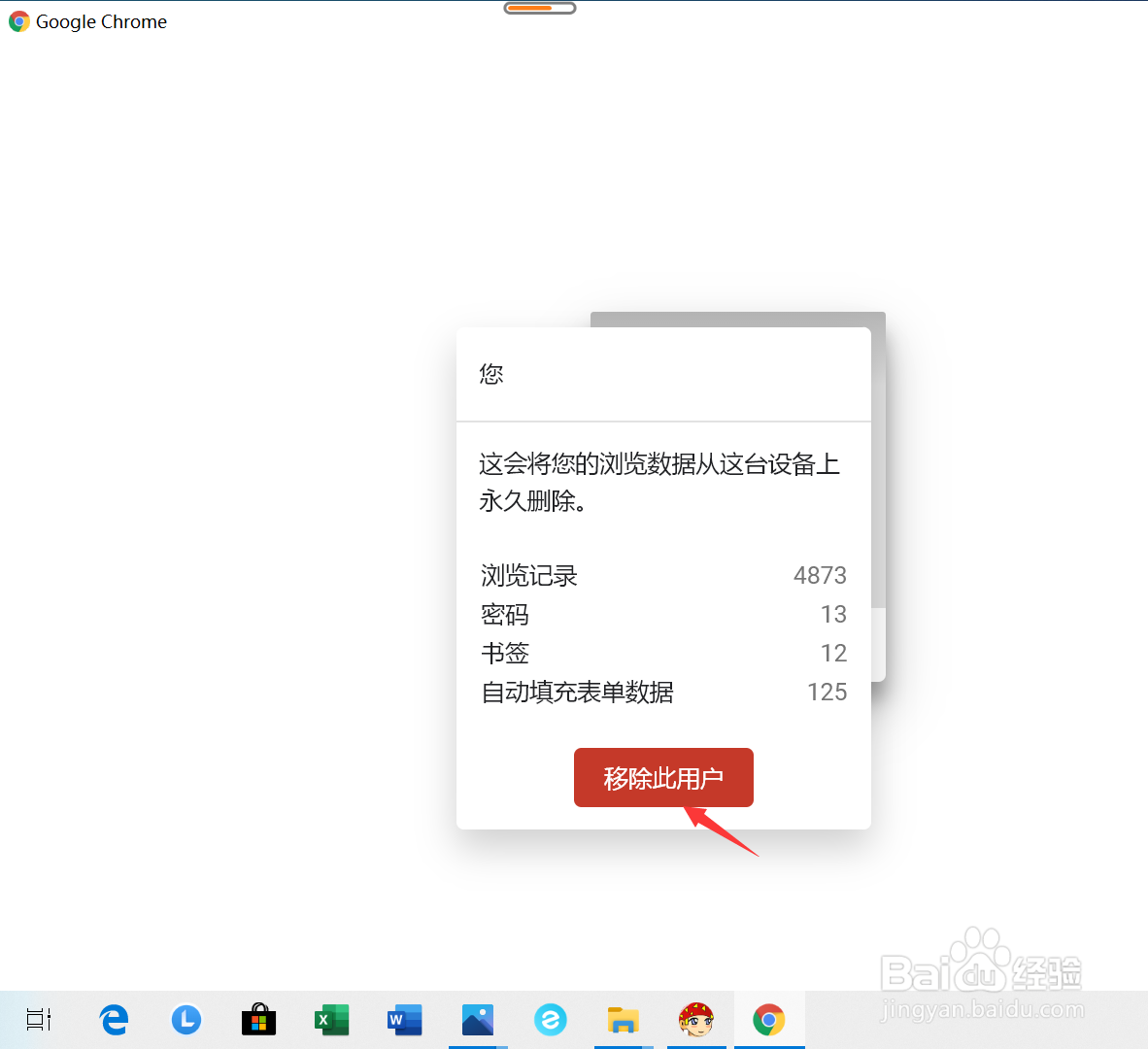Click the red 移除此用户 button
Viewport: 1148px width, 1049px height.
663,777
